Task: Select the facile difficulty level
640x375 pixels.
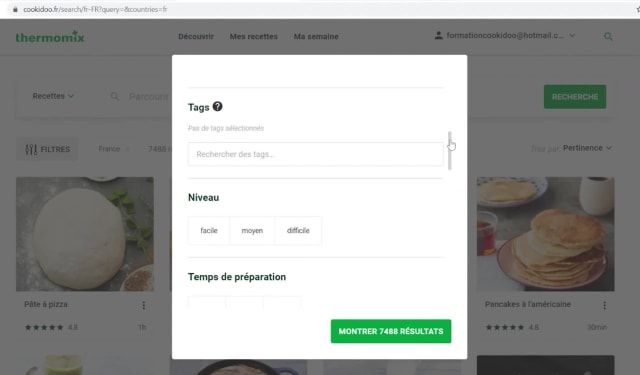Action: coord(209,231)
